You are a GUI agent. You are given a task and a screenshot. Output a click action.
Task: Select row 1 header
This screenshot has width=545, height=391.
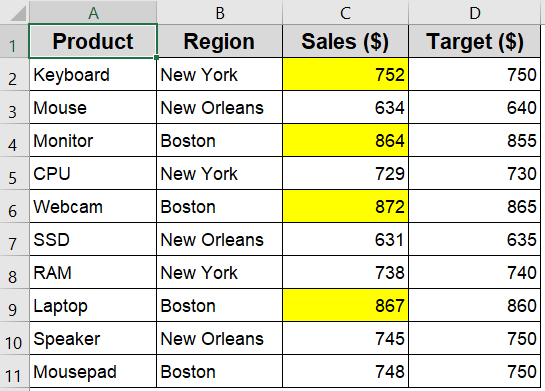point(14,41)
